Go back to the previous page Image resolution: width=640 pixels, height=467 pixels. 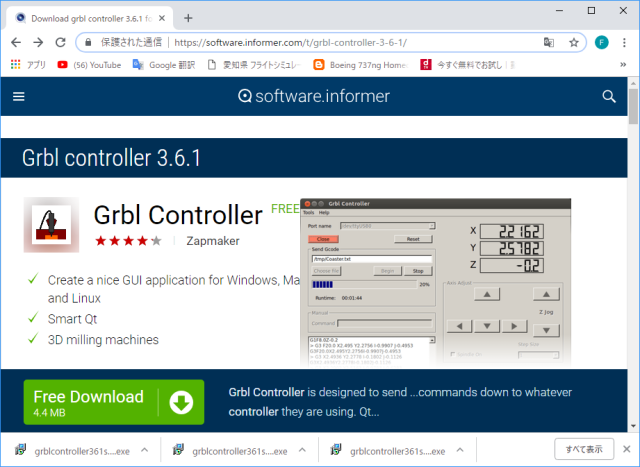[16, 42]
